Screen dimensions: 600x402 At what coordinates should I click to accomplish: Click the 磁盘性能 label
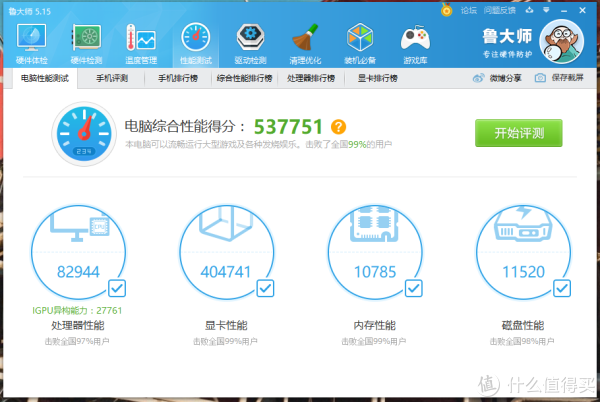click(x=523, y=326)
